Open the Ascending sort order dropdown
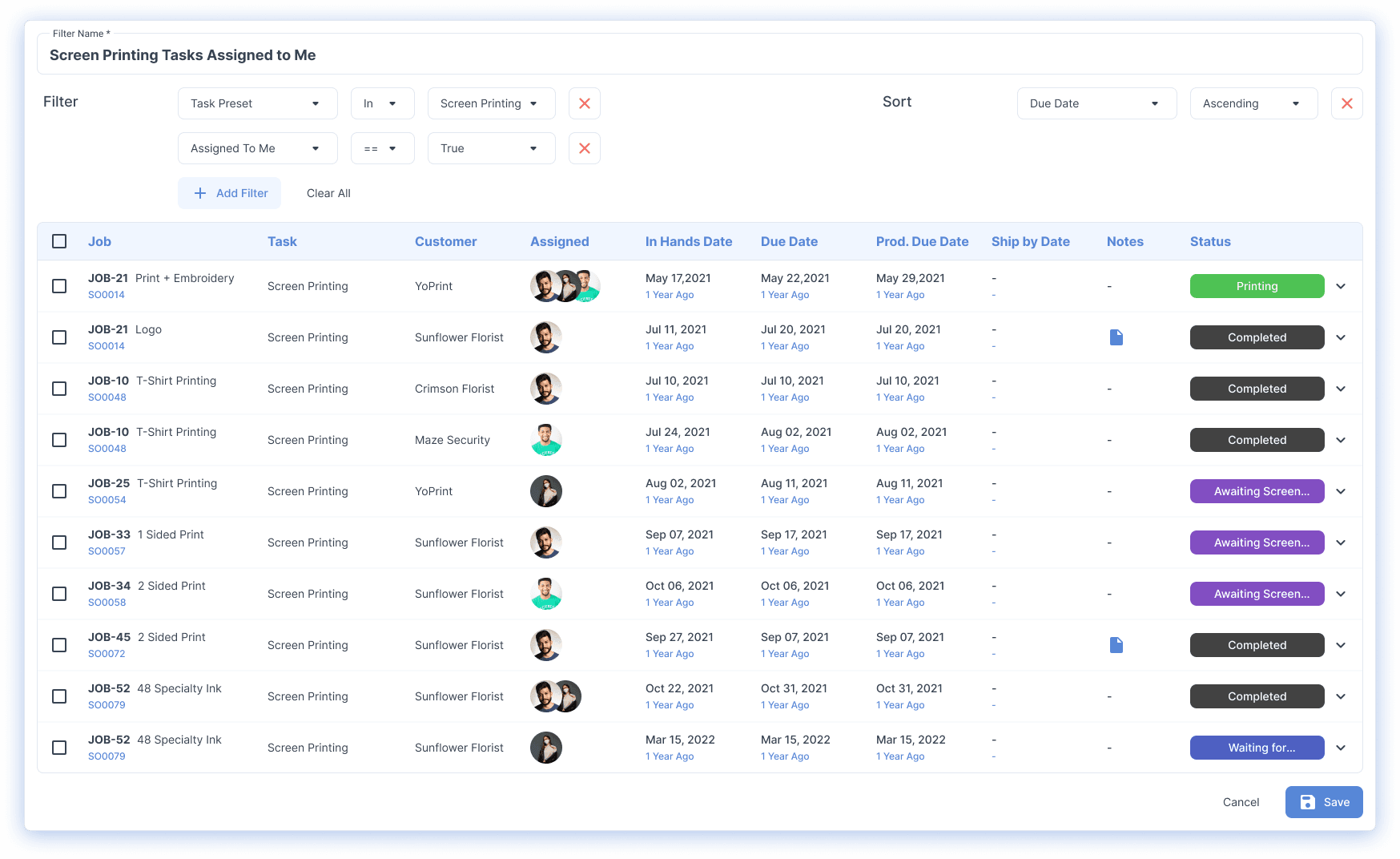This screenshot has width=1400, height=859. point(1253,103)
